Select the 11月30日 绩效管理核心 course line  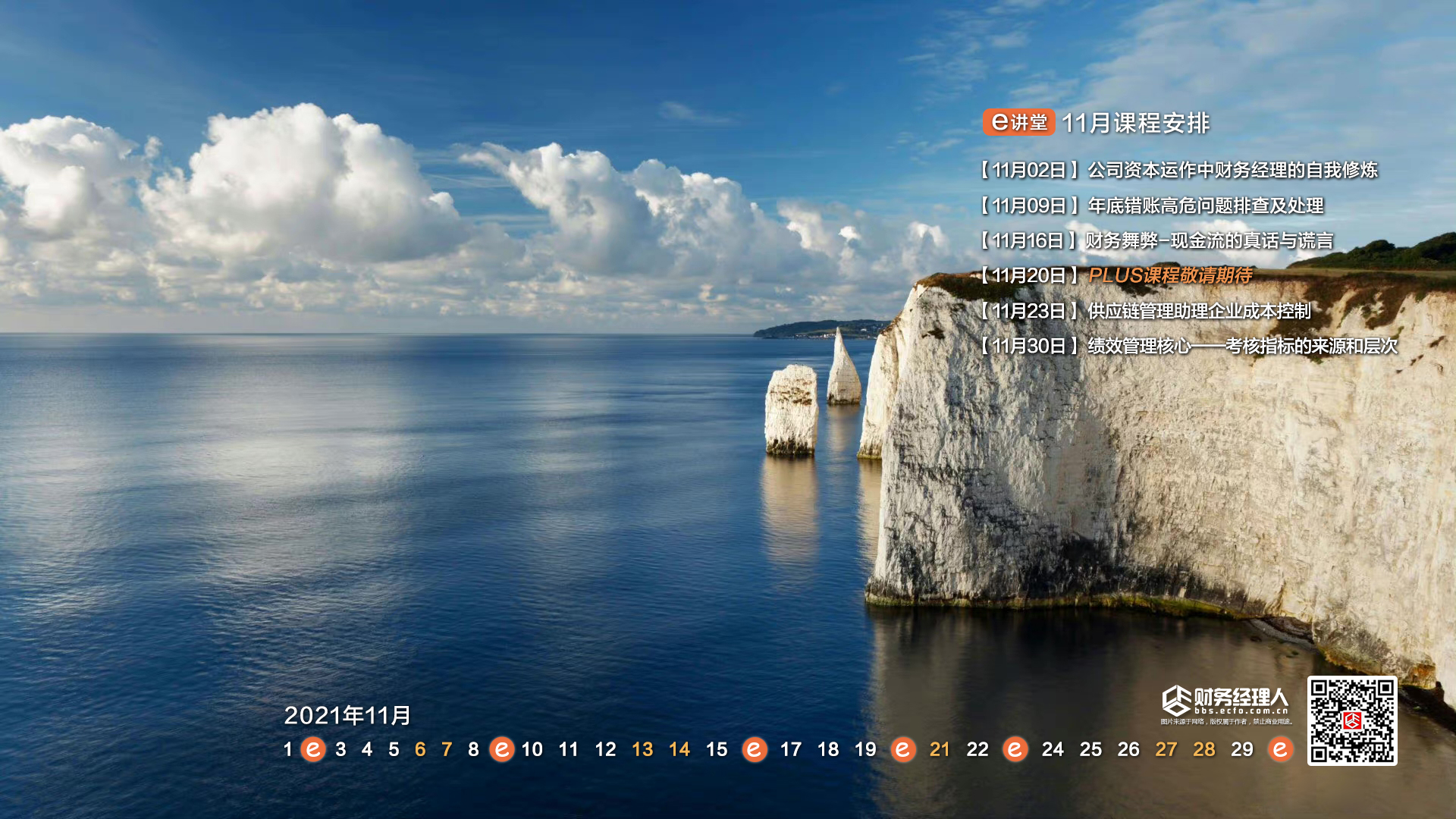pos(1188,346)
